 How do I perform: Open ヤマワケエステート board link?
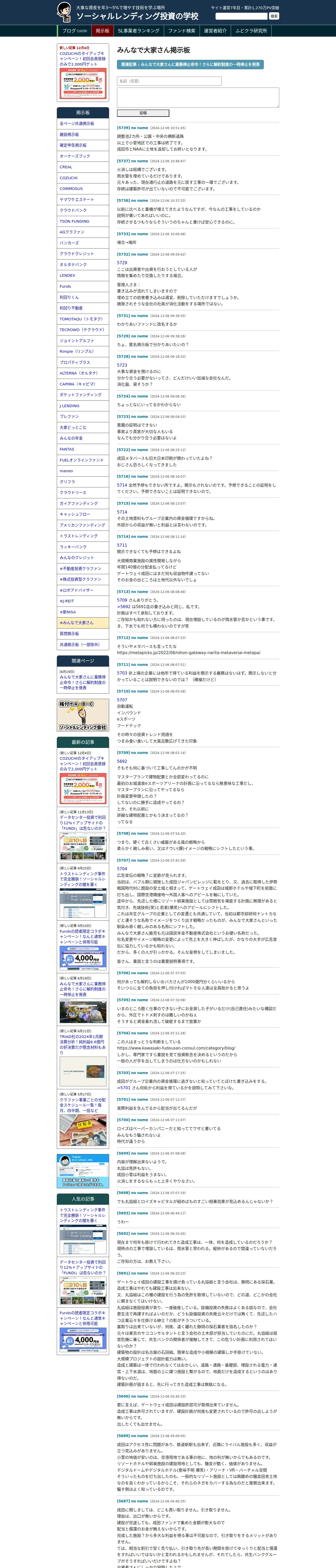(83, 200)
